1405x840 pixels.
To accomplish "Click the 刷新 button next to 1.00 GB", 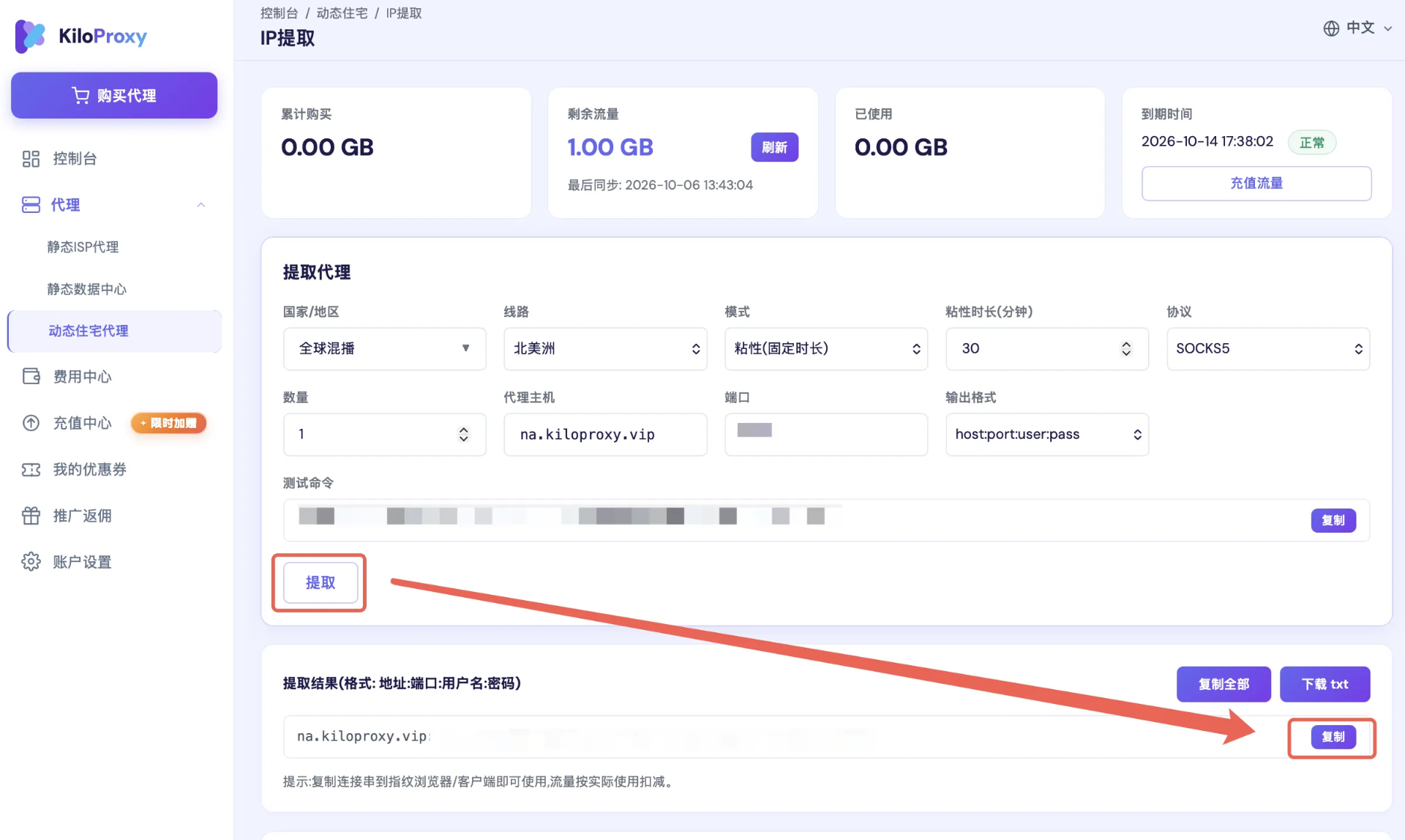I will pos(774,147).
